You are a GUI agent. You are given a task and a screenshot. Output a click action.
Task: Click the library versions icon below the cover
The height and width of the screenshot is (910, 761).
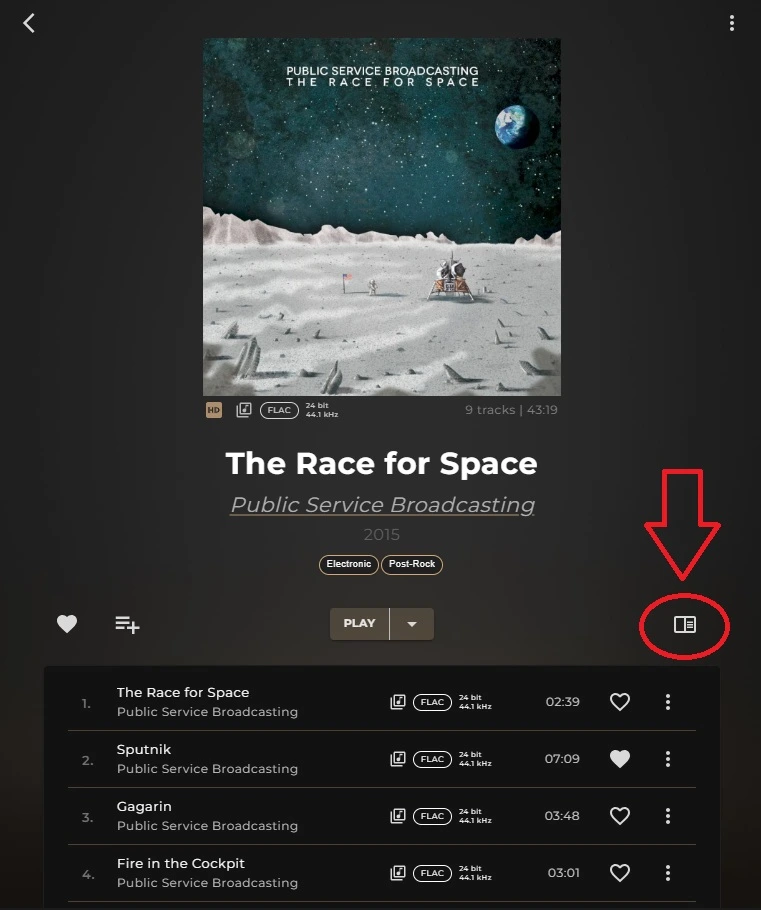tap(244, 410)
